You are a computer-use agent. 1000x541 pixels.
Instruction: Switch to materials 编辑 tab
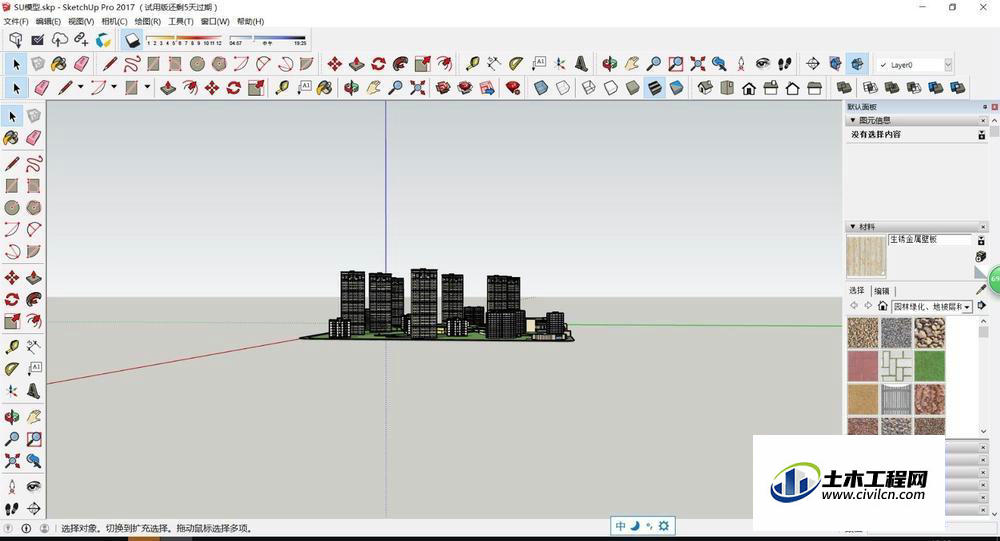[882, 291]
